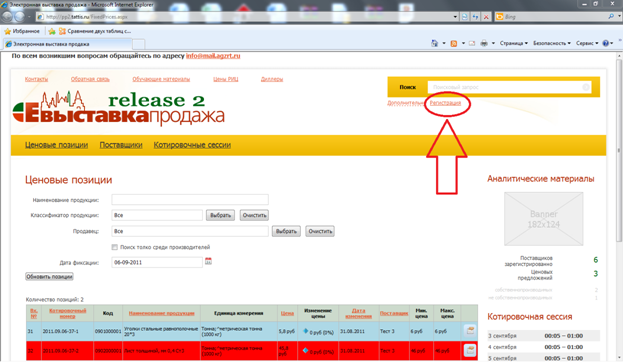Click the details icon in red row 32
The width and height of the screenshot is (623, 362).
(470, 350)
